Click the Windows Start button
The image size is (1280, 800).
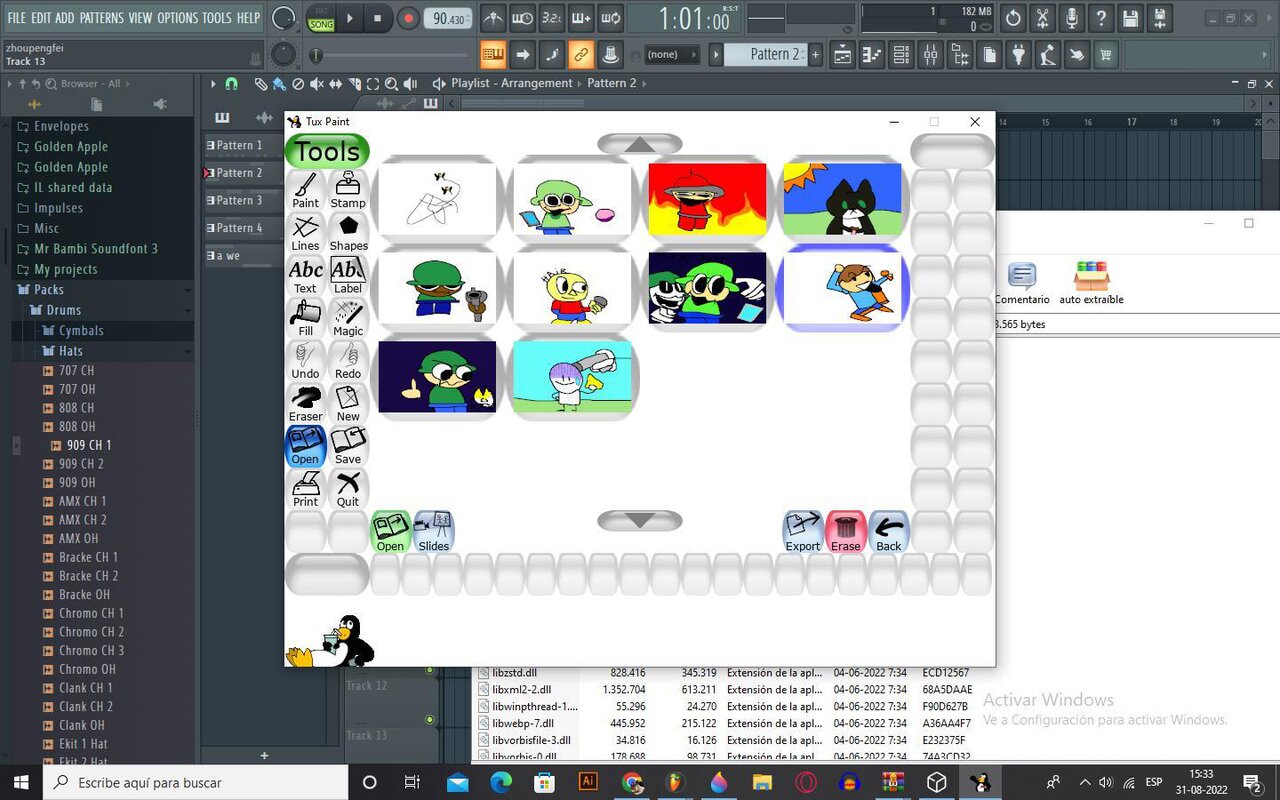pos(21,782)
